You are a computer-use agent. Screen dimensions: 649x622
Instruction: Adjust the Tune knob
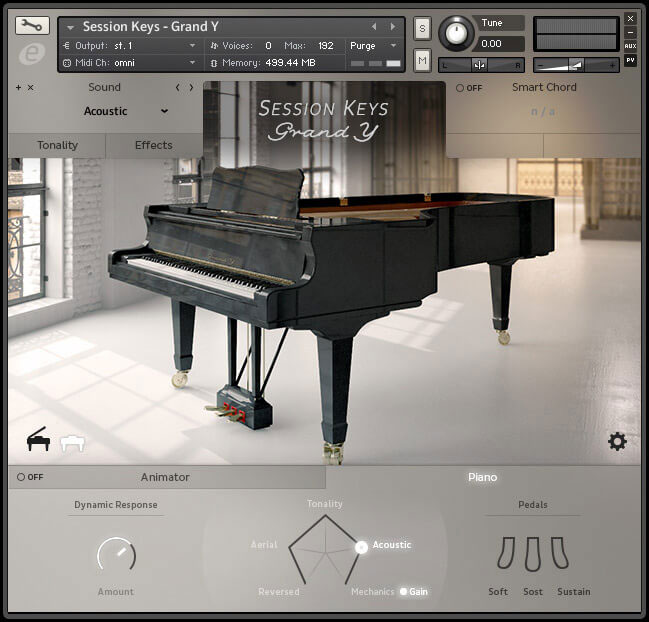pos(456,33)
